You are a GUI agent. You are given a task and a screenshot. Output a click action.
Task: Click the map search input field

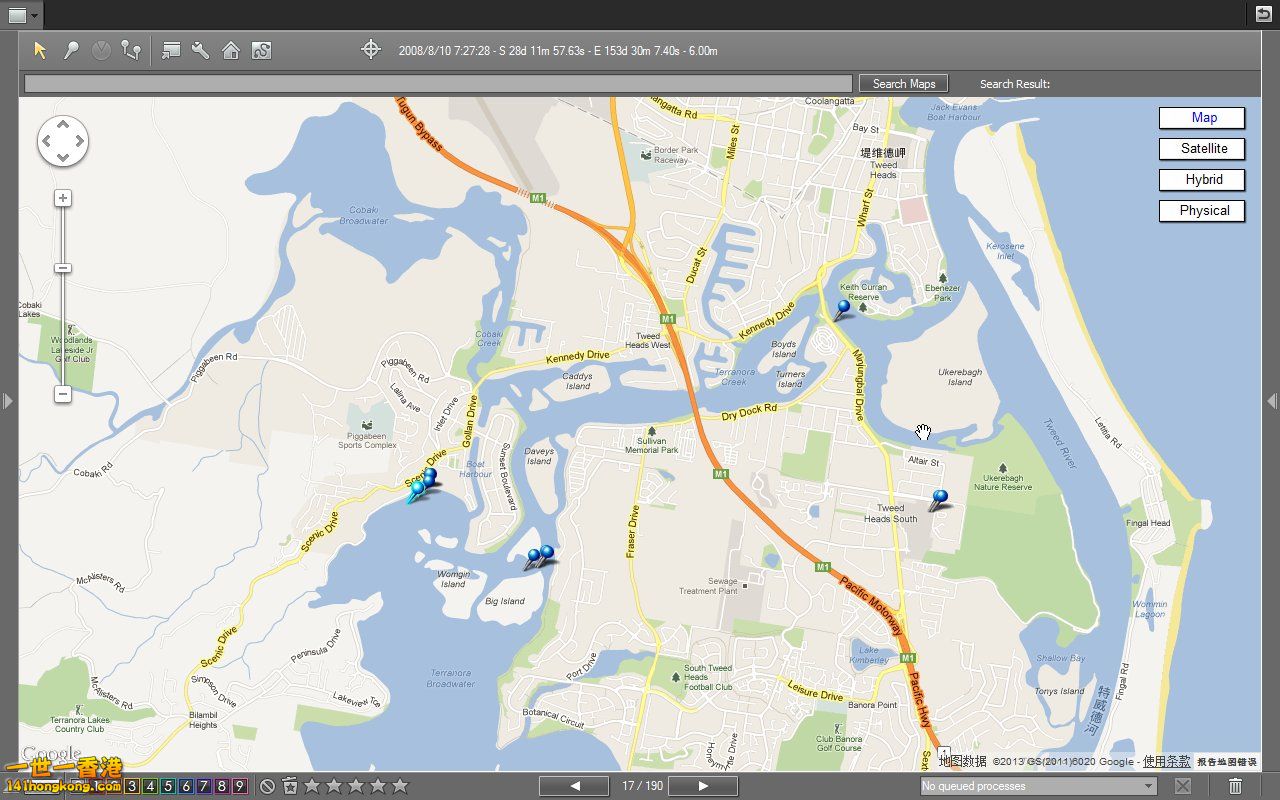tap(438, 84)
